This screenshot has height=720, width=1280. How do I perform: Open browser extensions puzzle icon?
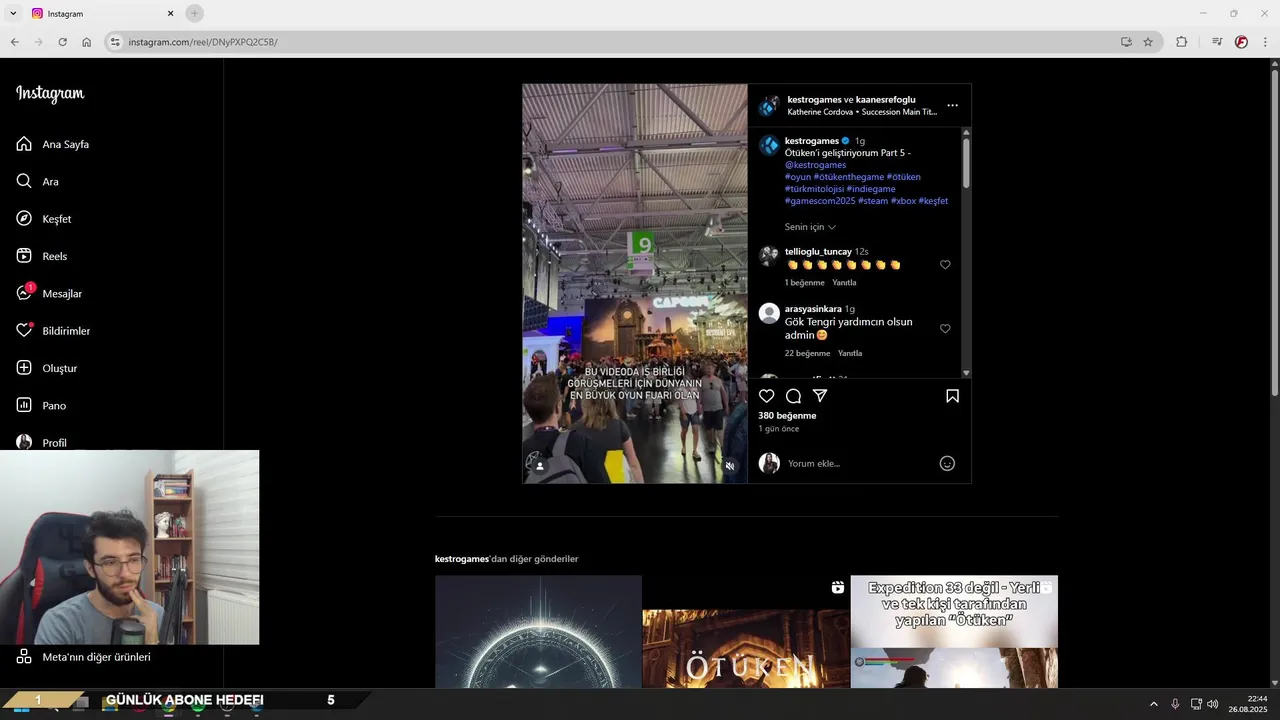pos(1181,42)
